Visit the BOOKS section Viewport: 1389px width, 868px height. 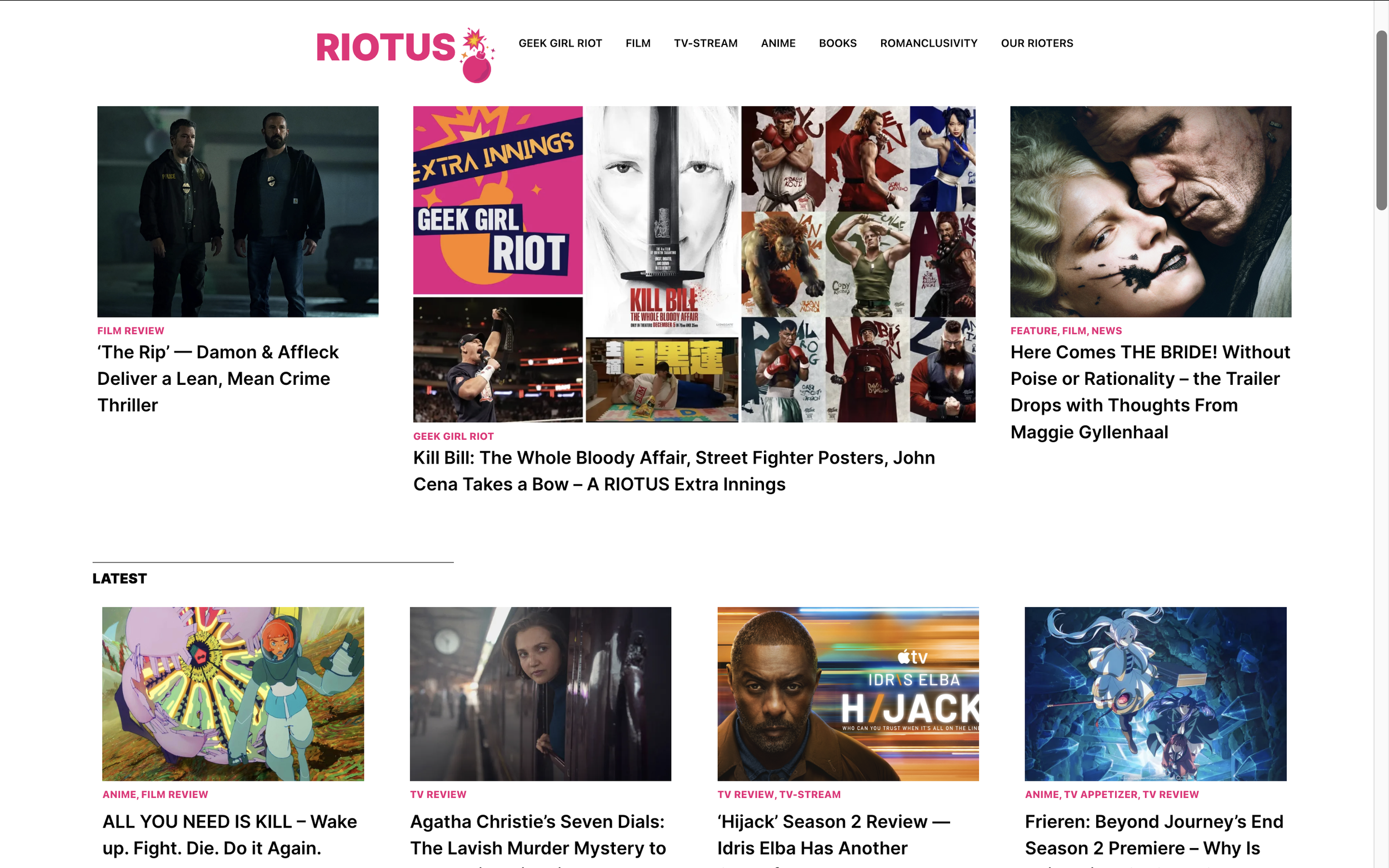click(x=837, y=43)
